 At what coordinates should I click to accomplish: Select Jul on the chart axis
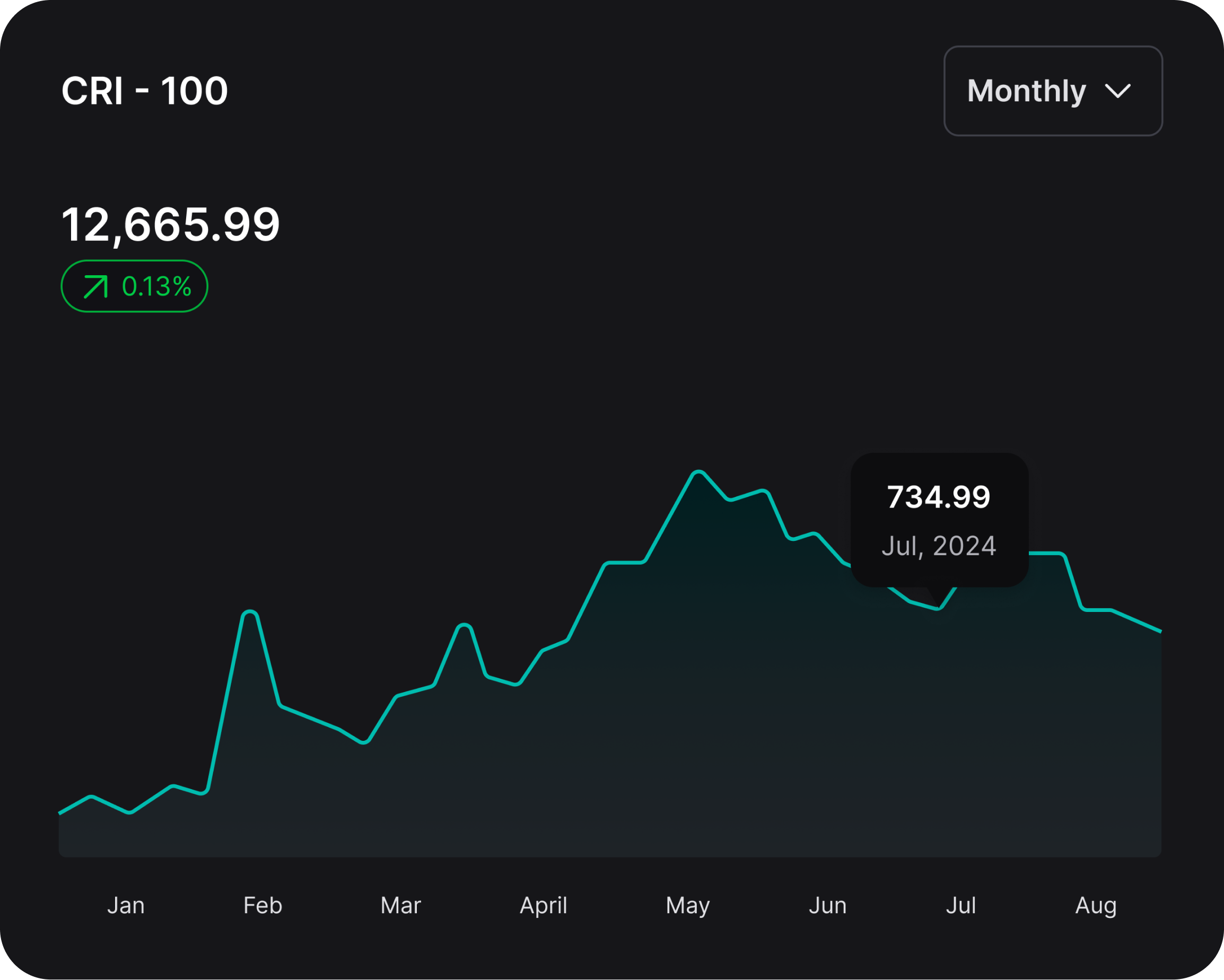coord(960,905)
